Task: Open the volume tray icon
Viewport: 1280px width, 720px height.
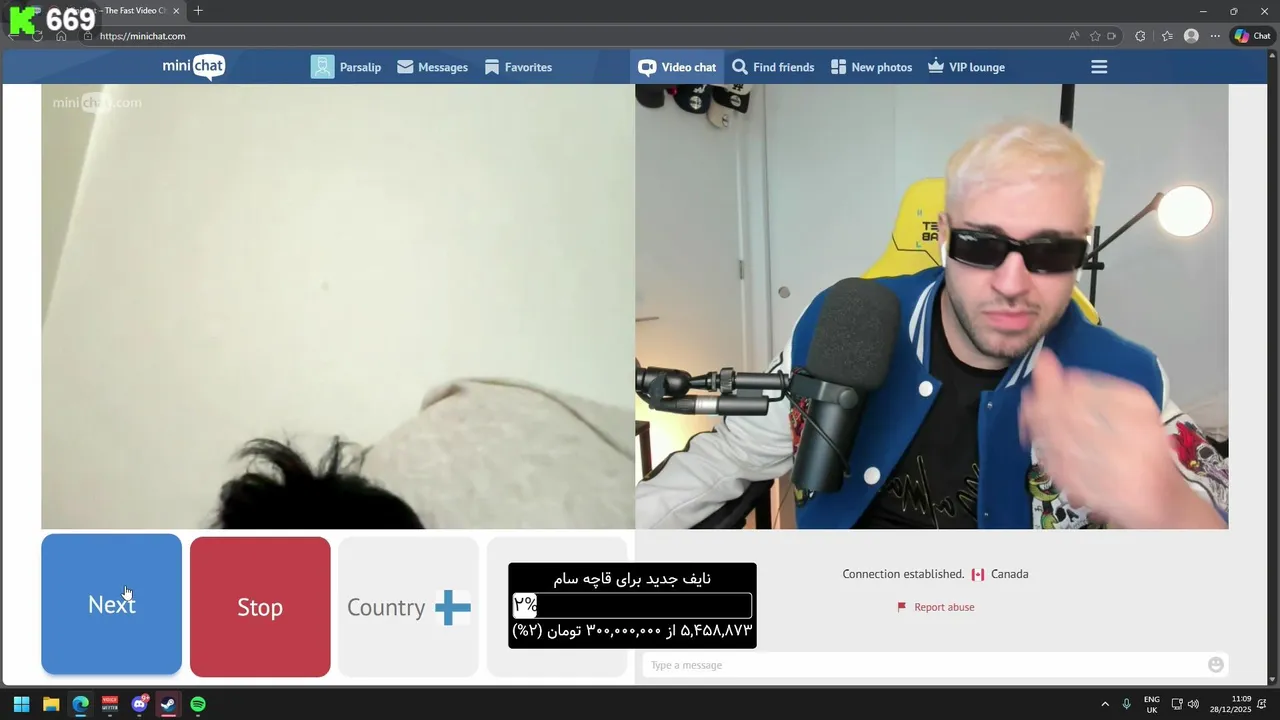Action: click(x=1193, y=704)
